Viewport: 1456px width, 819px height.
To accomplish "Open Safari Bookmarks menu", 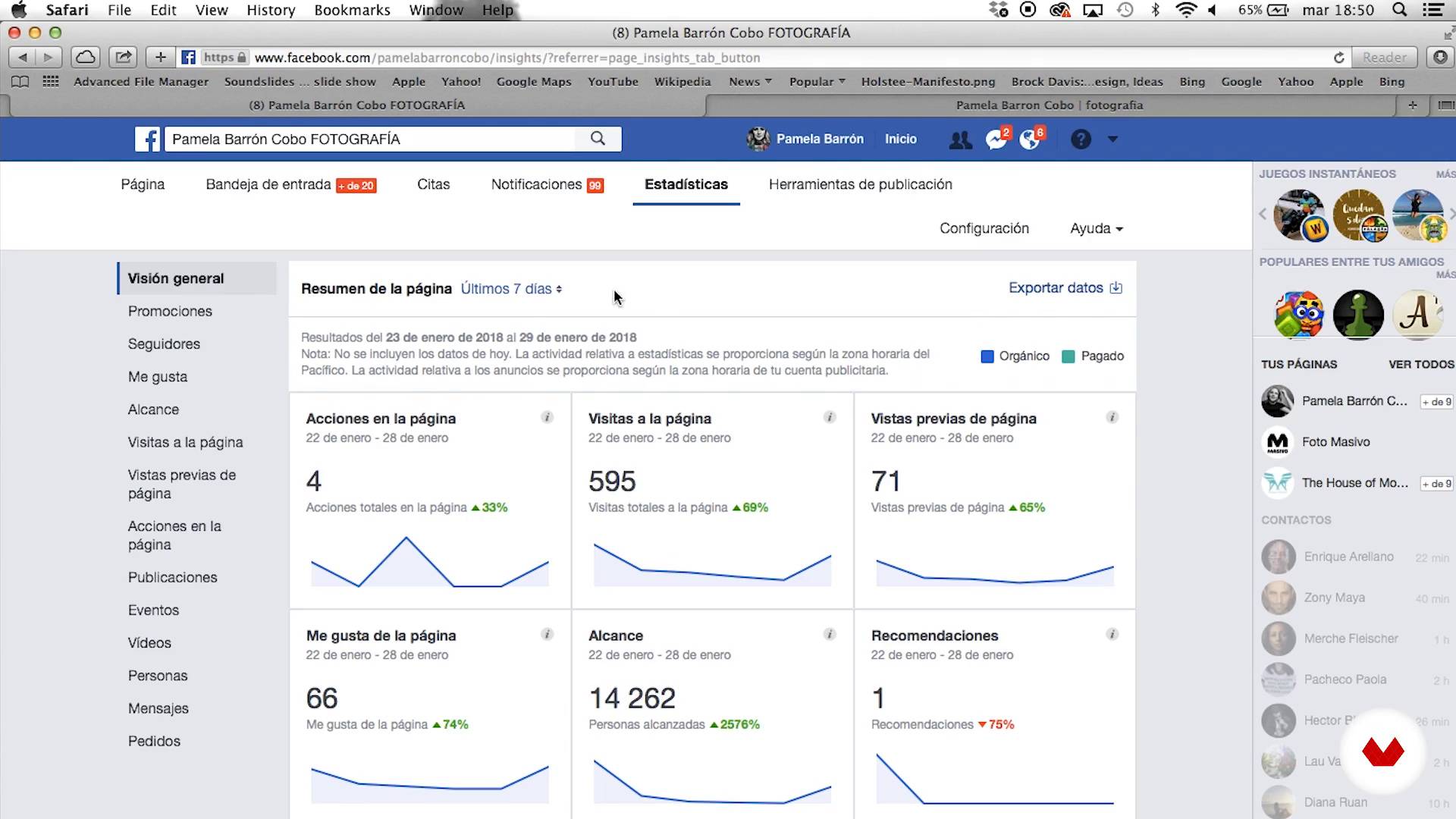I will (x=352, y=10).
